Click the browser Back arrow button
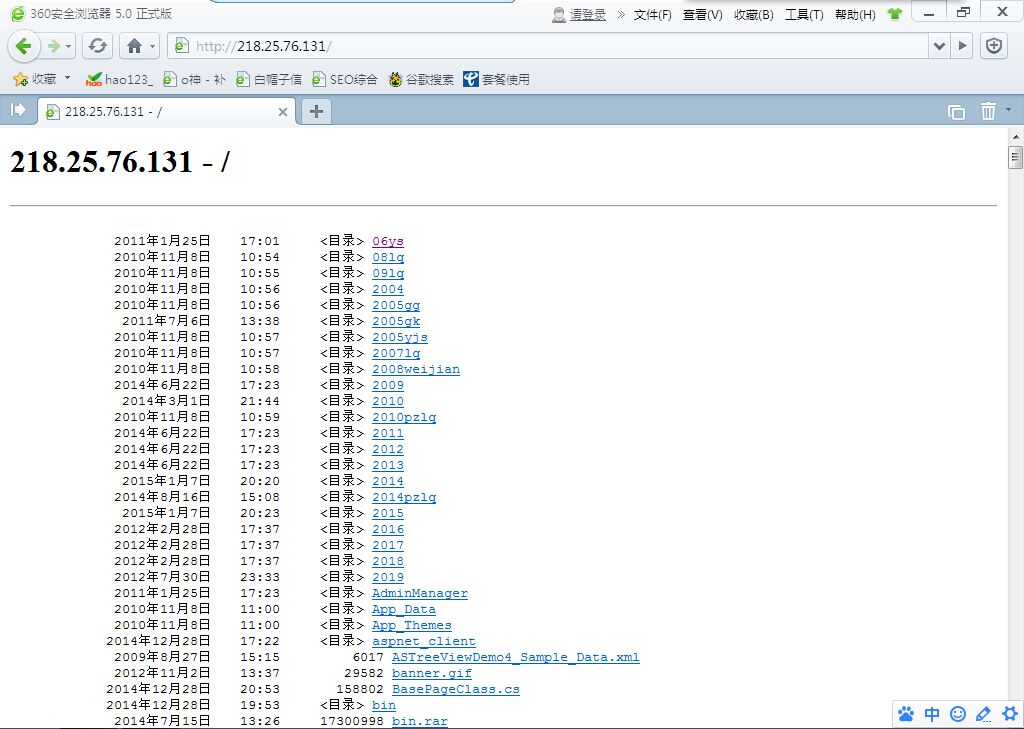The width and height of the screenshot is (1024, 729). coord(24,46)
